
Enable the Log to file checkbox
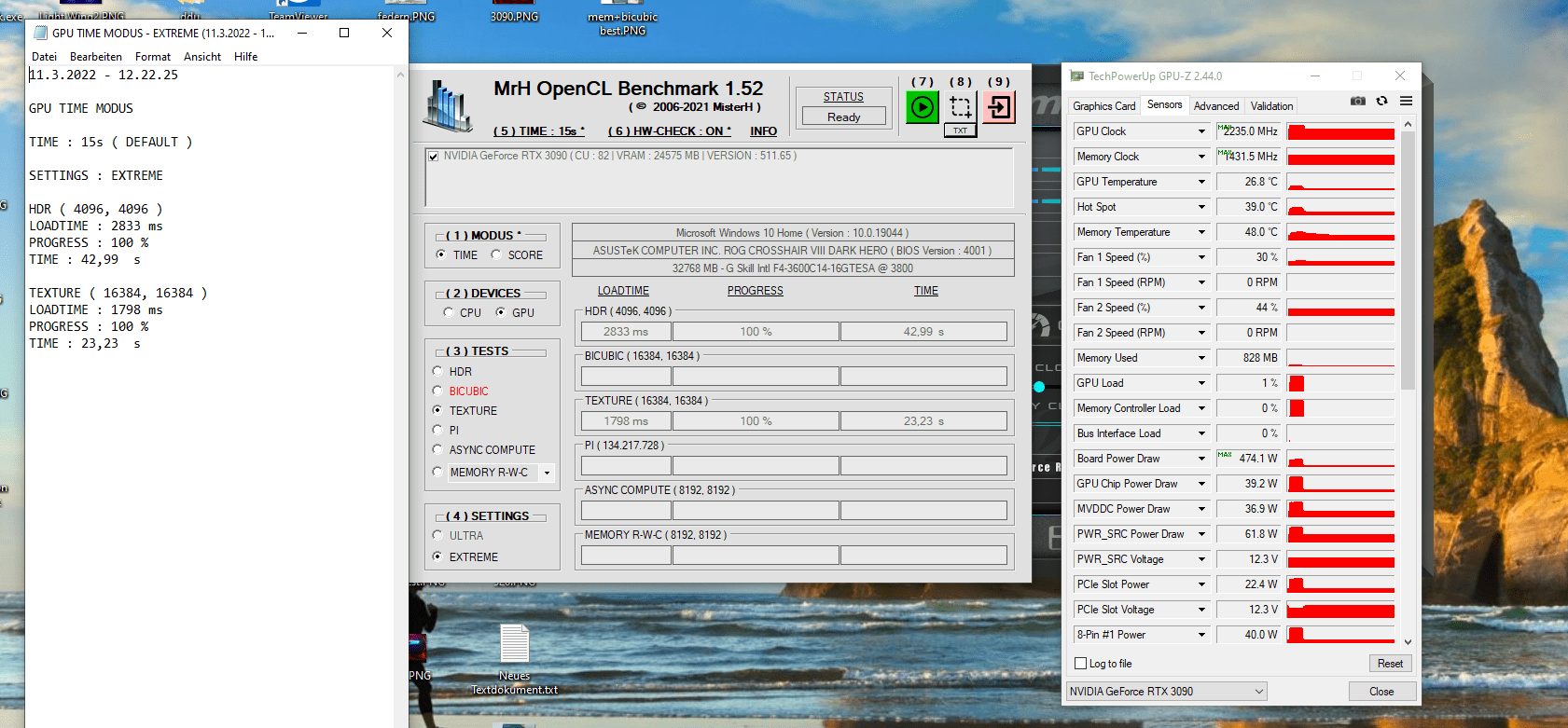(1081, 664)
